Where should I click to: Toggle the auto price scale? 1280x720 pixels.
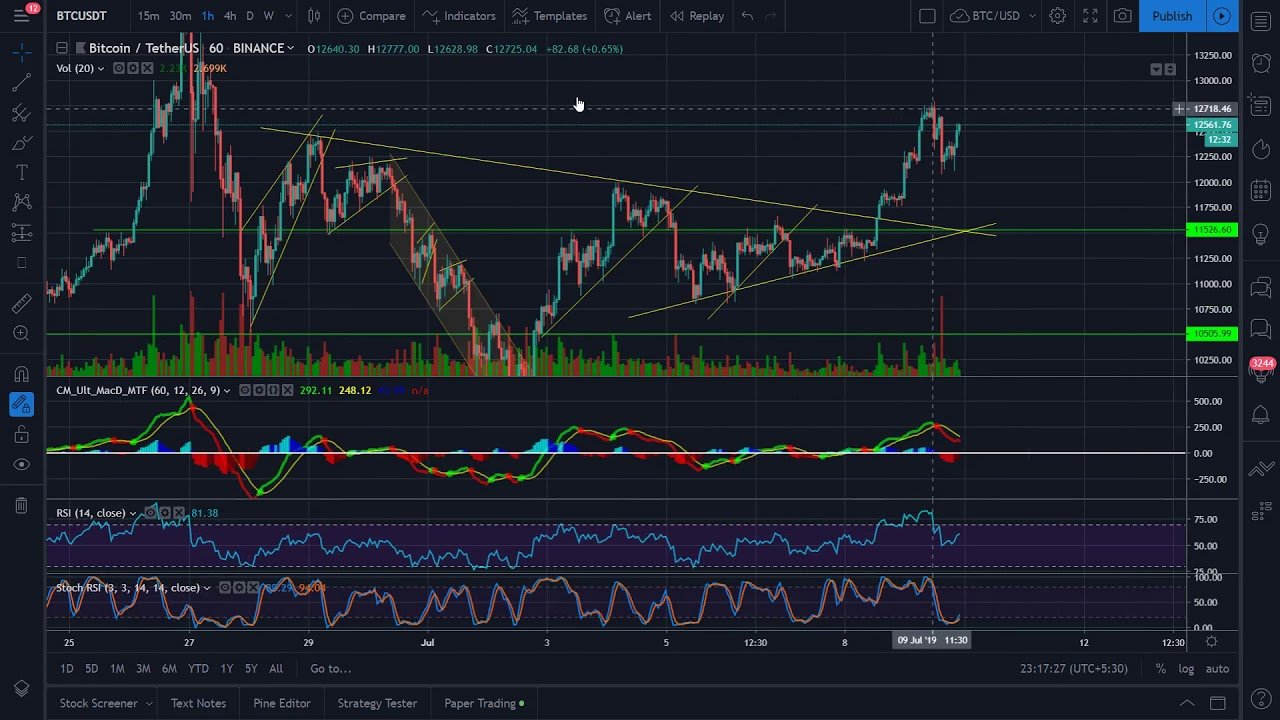pyautogui.click(x=1217, y=669)
